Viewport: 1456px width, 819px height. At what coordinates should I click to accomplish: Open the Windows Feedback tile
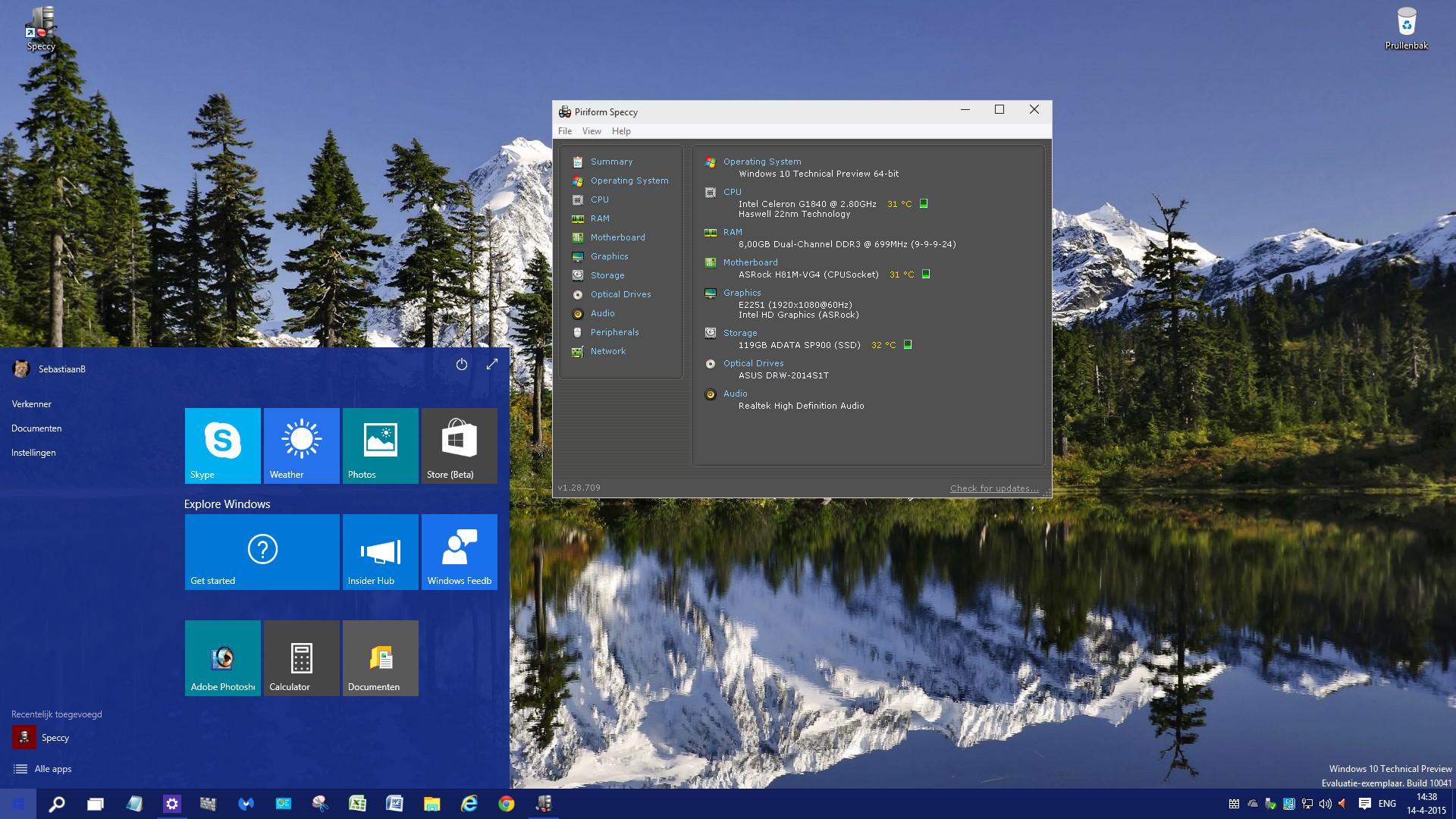(x=460, y=552)
